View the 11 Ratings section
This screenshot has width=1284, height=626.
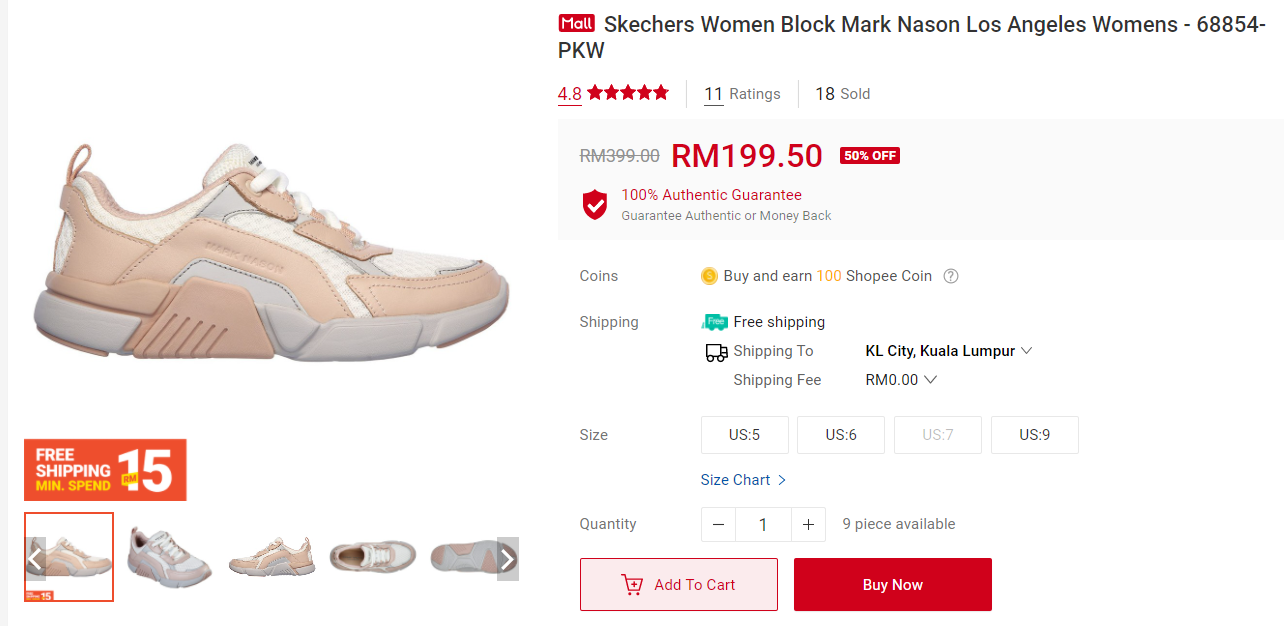pyautogui.click(x=742, y=94)
